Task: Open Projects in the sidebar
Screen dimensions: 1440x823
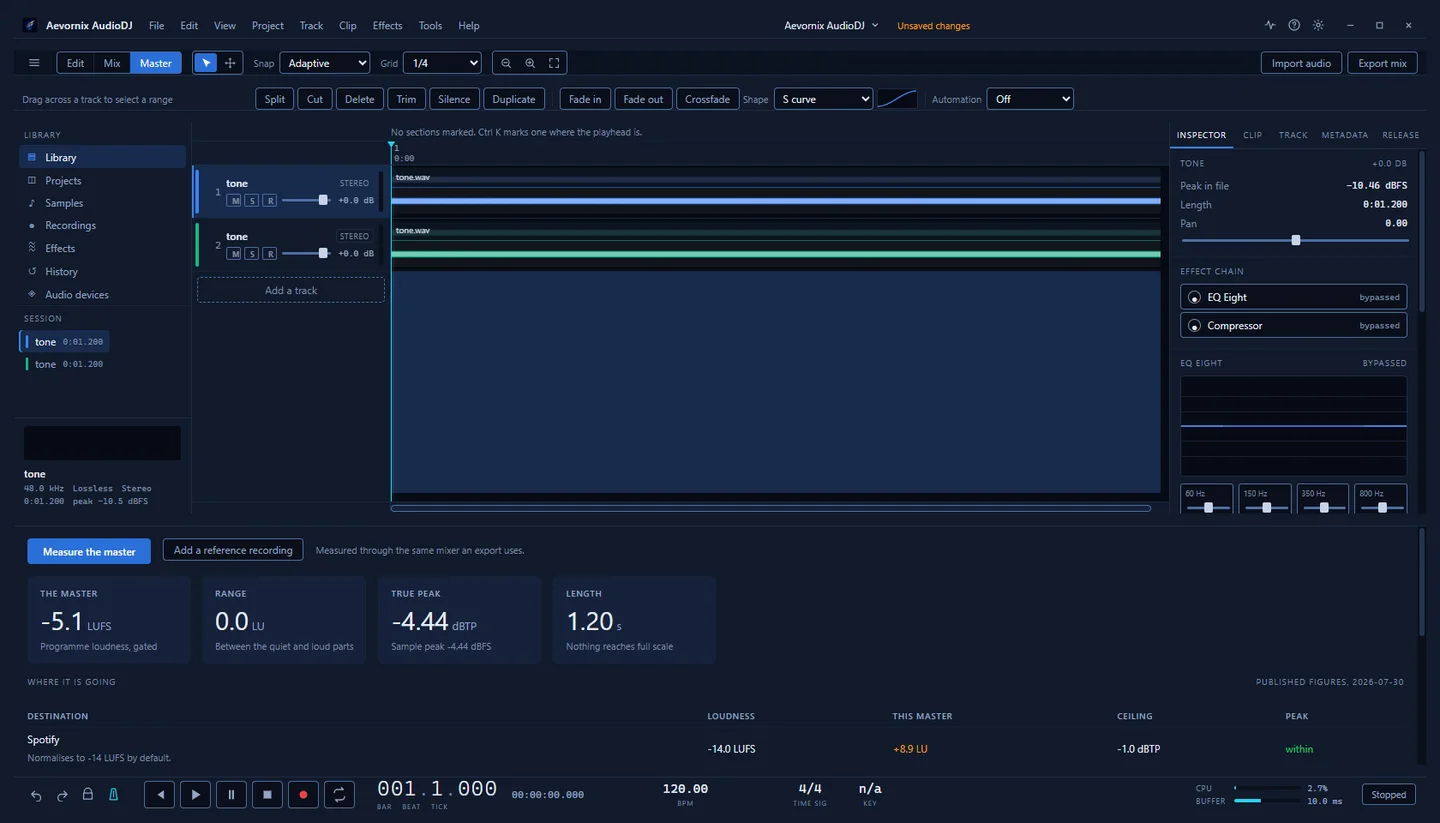Action: tap(102, 180)
